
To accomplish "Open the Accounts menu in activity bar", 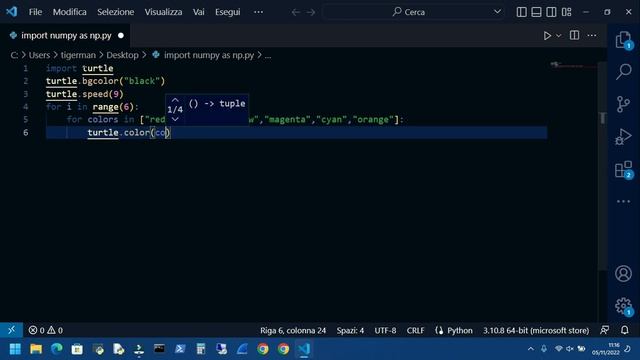I will click(623, 273).
